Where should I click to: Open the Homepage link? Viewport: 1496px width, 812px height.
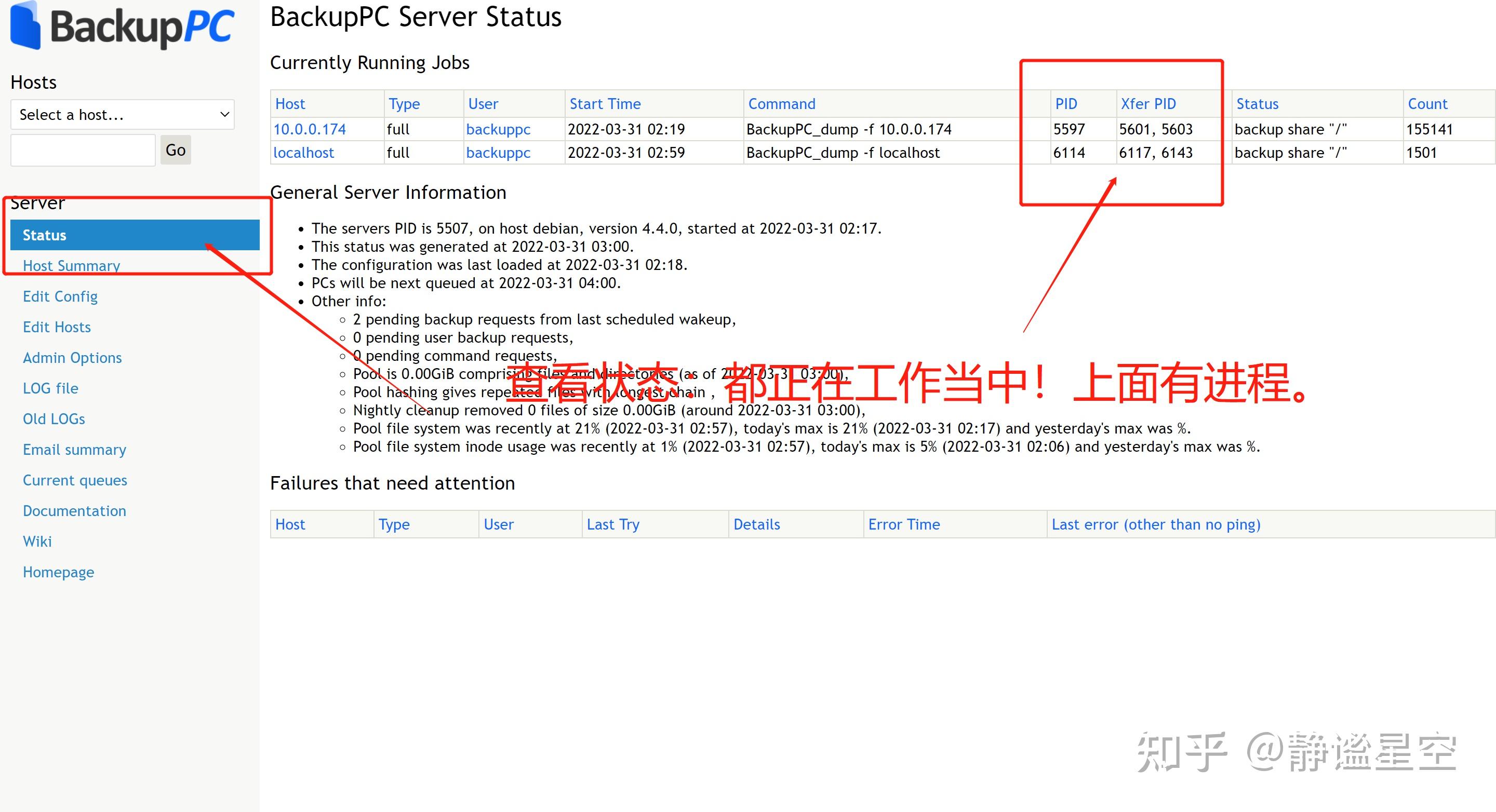58,572
